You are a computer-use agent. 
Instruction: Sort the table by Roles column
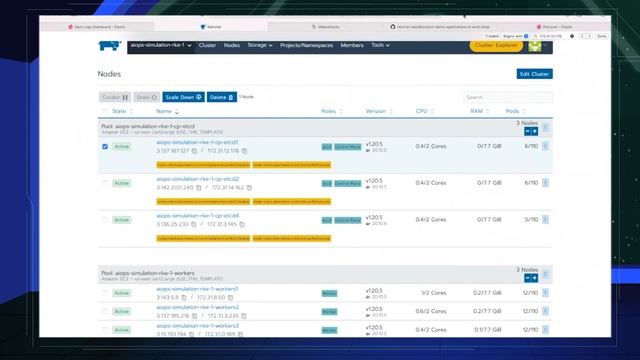[332, 111]
